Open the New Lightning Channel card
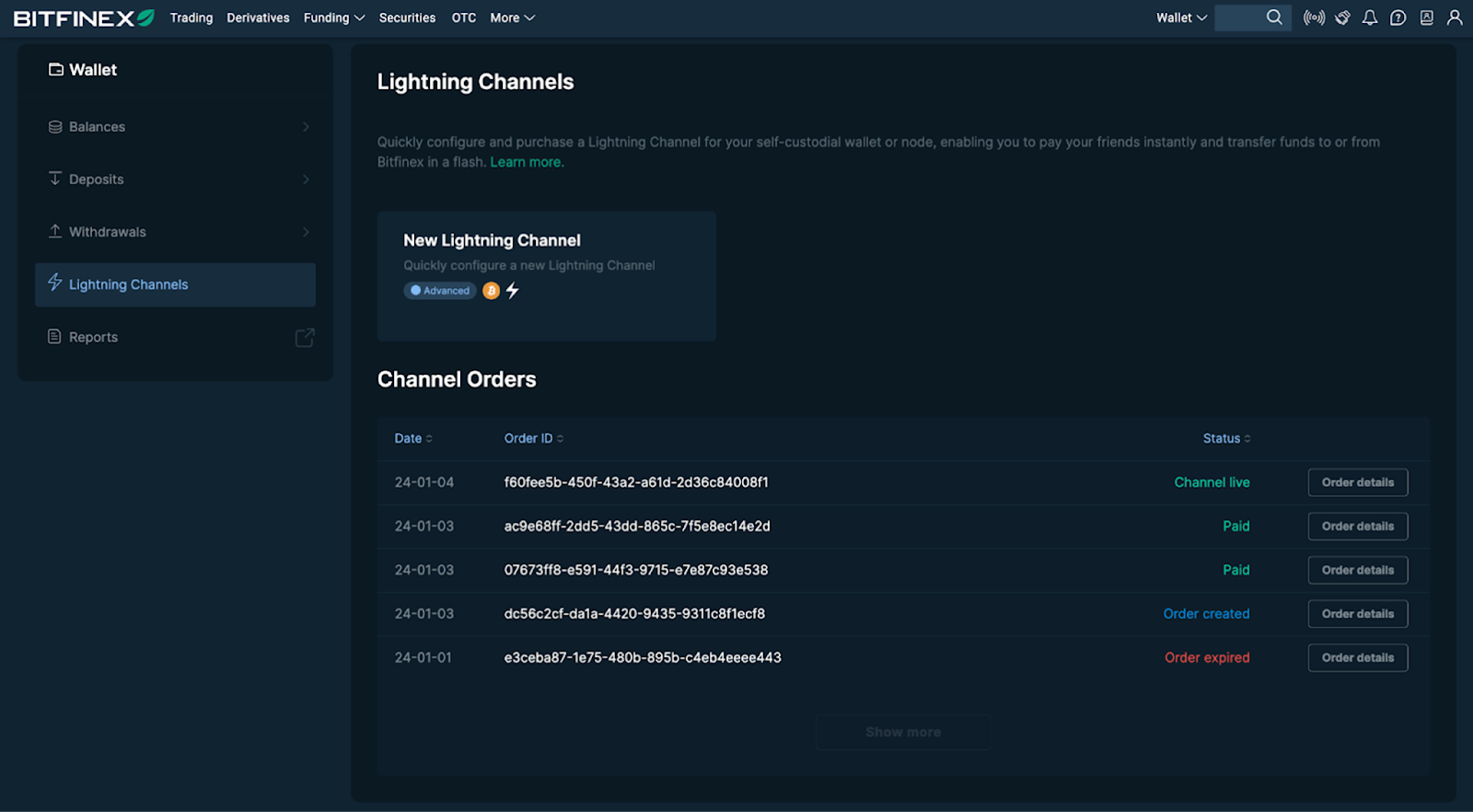The height and width of the screenshot is (812, 1473). click(547, 276)
